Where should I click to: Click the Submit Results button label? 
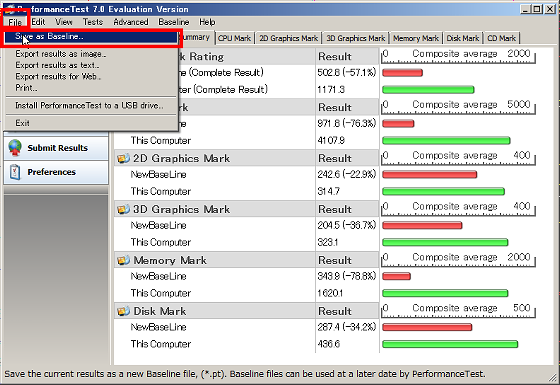(x=58, y=148)
